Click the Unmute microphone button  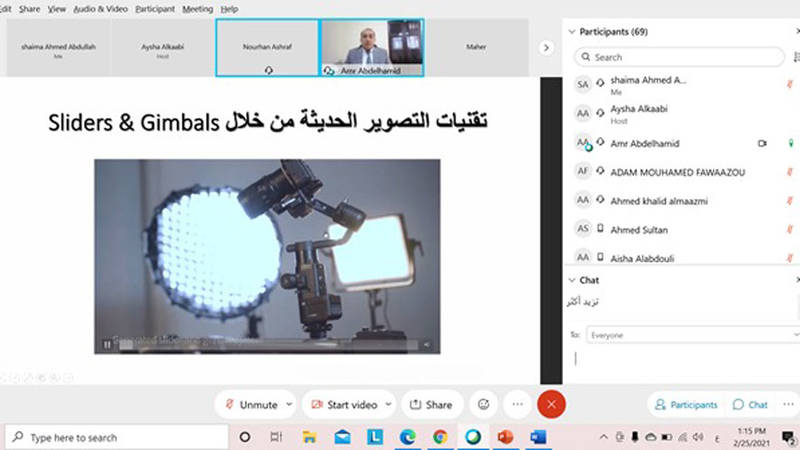pyautogui.click(x=251, y=405)
